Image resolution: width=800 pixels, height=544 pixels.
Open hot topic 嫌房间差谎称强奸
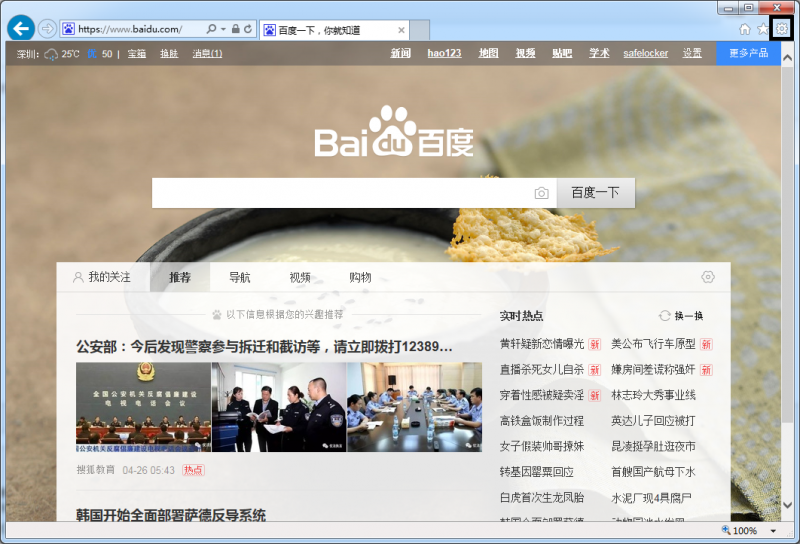click(653, 369)
